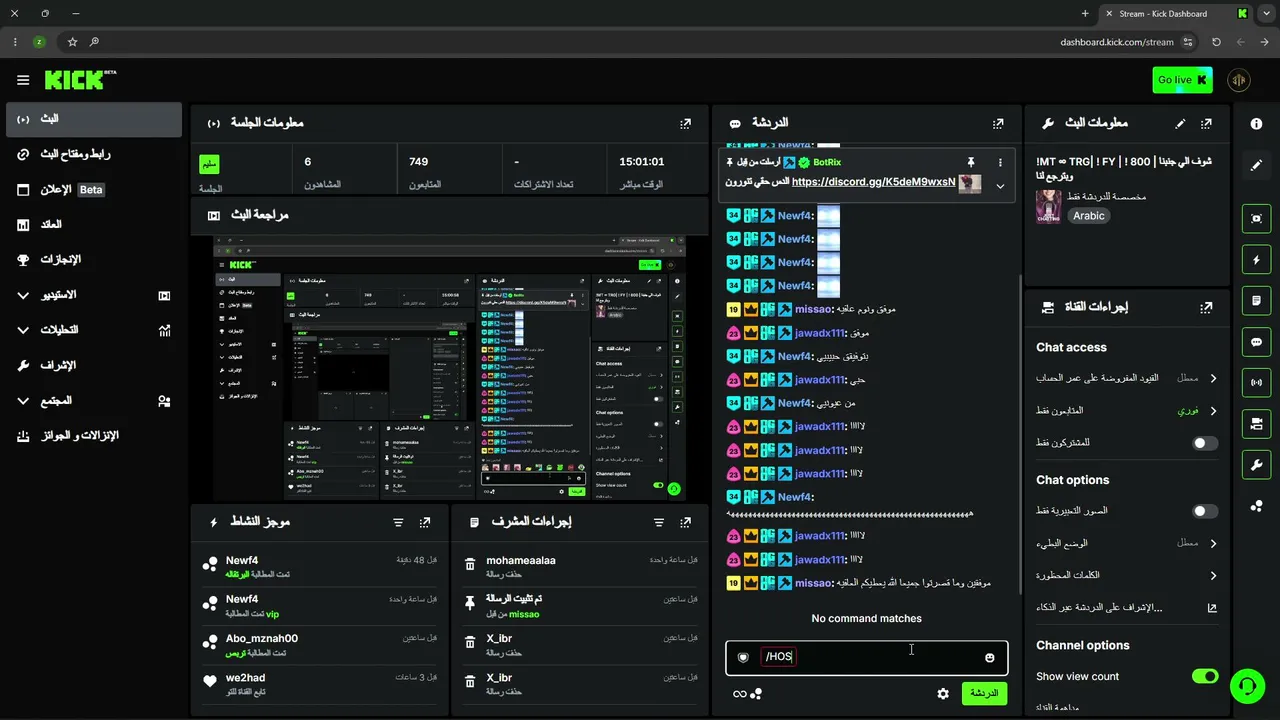This screenshot has width=1280, height=720.
Task: Focus the chat message input field
Action: coord(867,657)
